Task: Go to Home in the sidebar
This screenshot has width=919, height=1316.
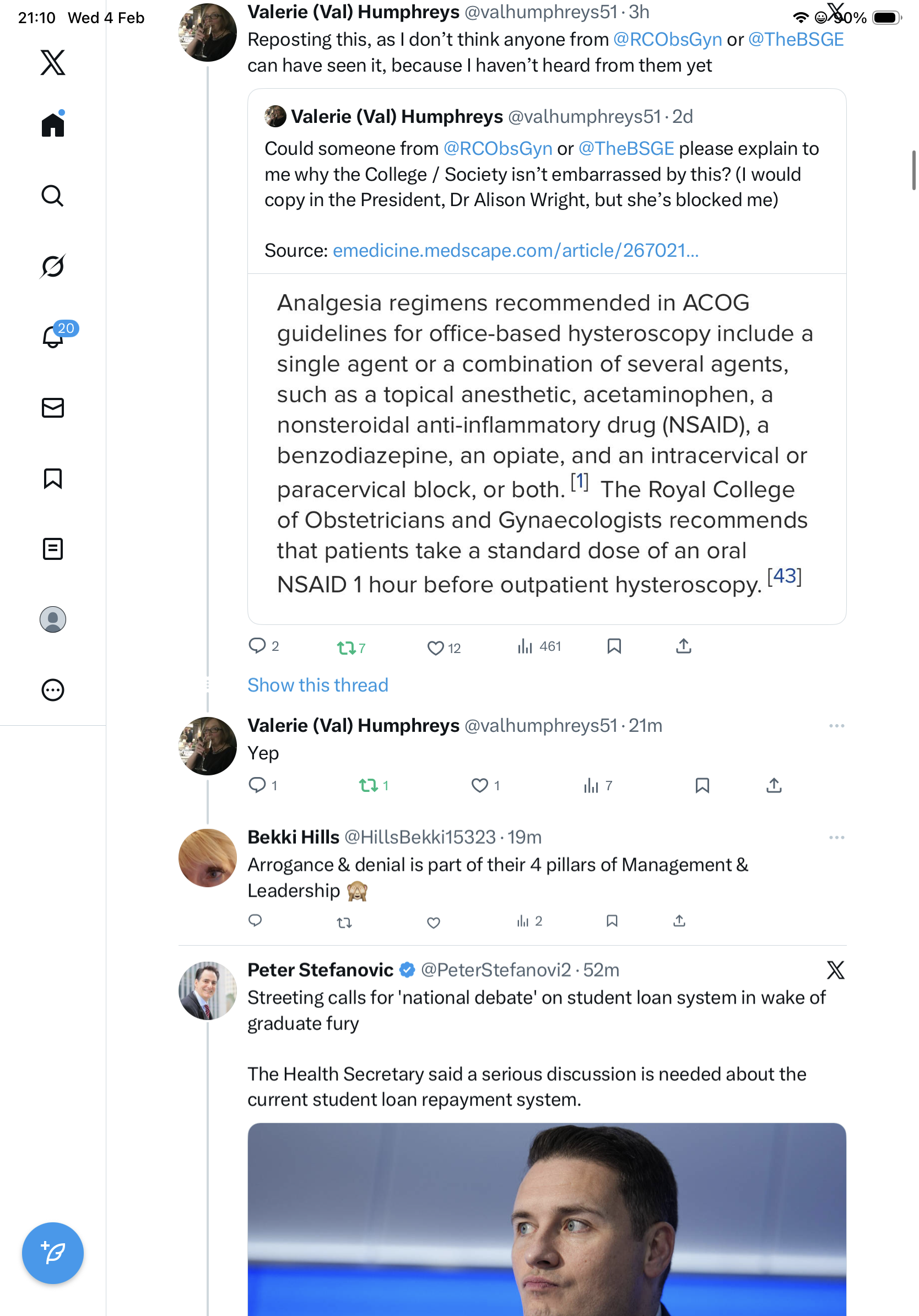Action: click(x=53, y=125)
